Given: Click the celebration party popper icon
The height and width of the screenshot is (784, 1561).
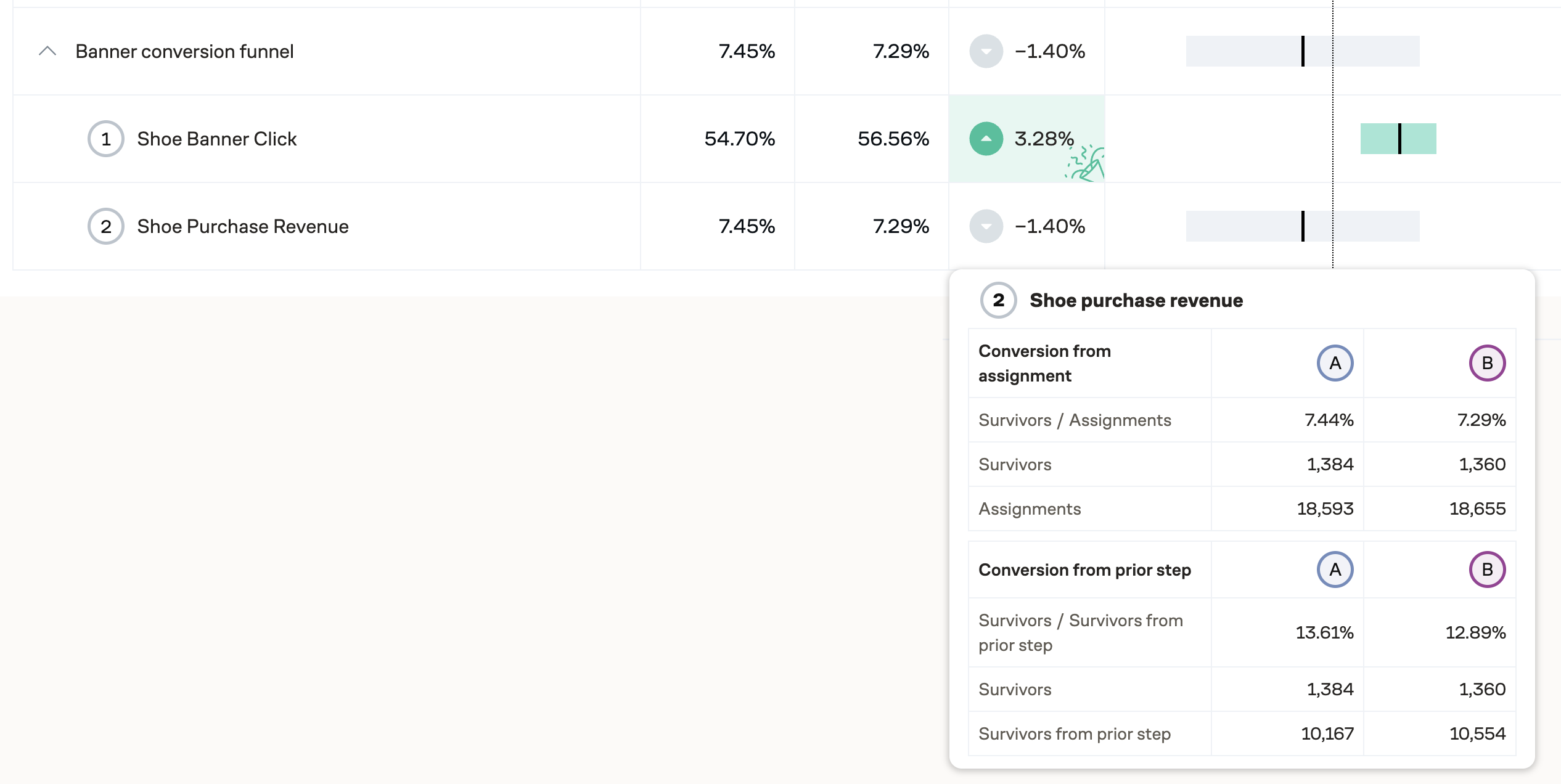Looking at the screenshot, I should click(1087, 165).
